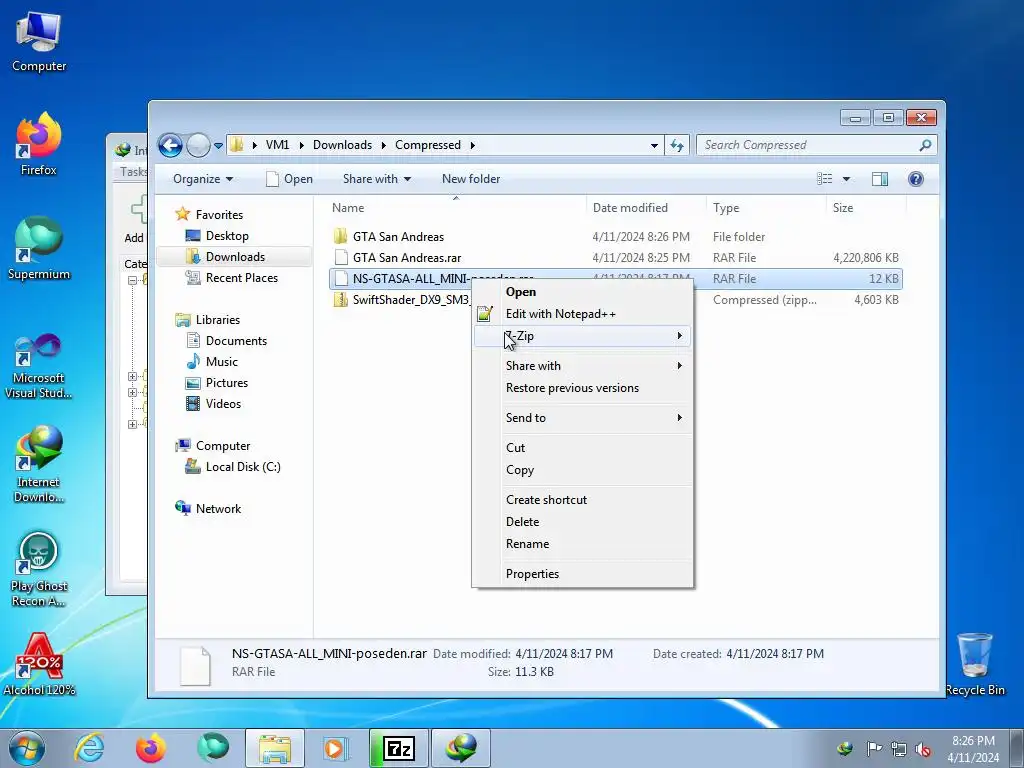The image size is (1024, 768).
Task: Choose Edit with Notepad++ menu entry
Action: [560, 314]
